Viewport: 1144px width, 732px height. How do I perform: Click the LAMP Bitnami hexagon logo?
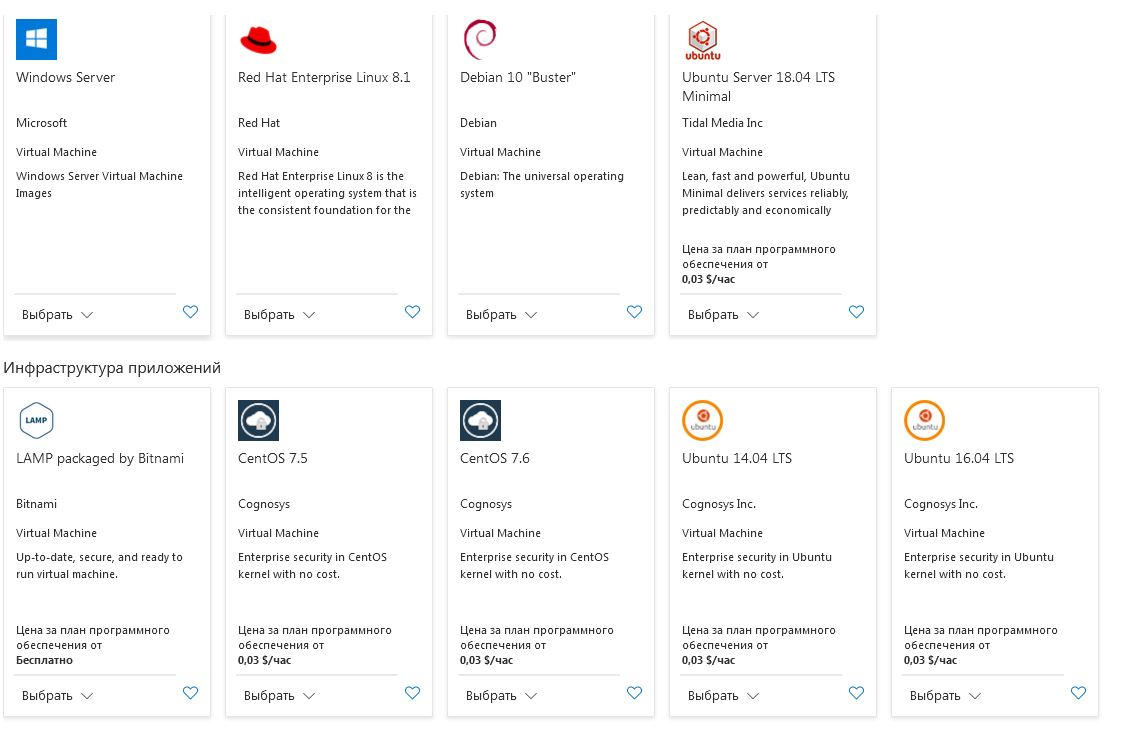point(36,420)
